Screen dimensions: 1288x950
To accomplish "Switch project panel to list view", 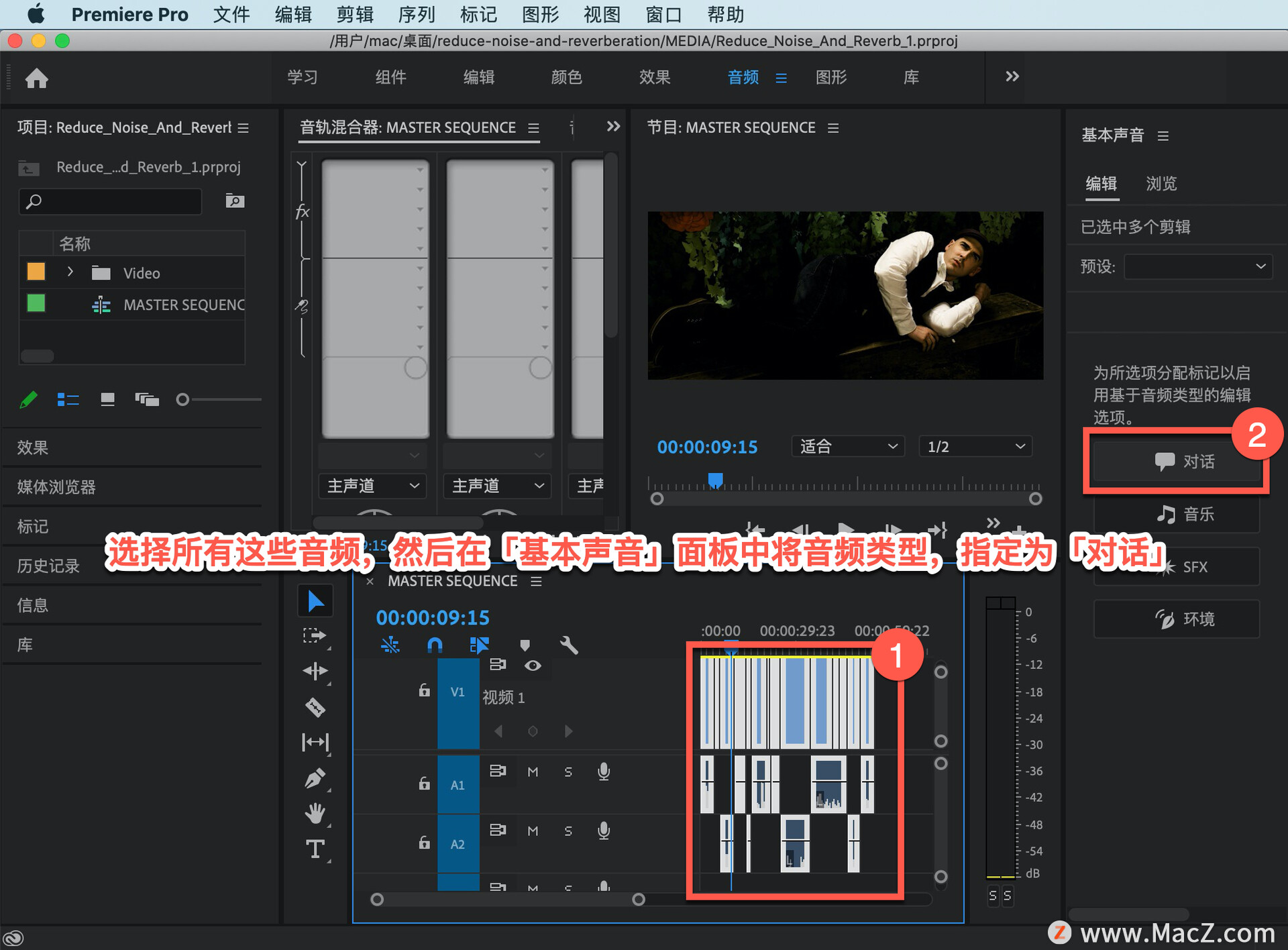I will coord(68,400).
